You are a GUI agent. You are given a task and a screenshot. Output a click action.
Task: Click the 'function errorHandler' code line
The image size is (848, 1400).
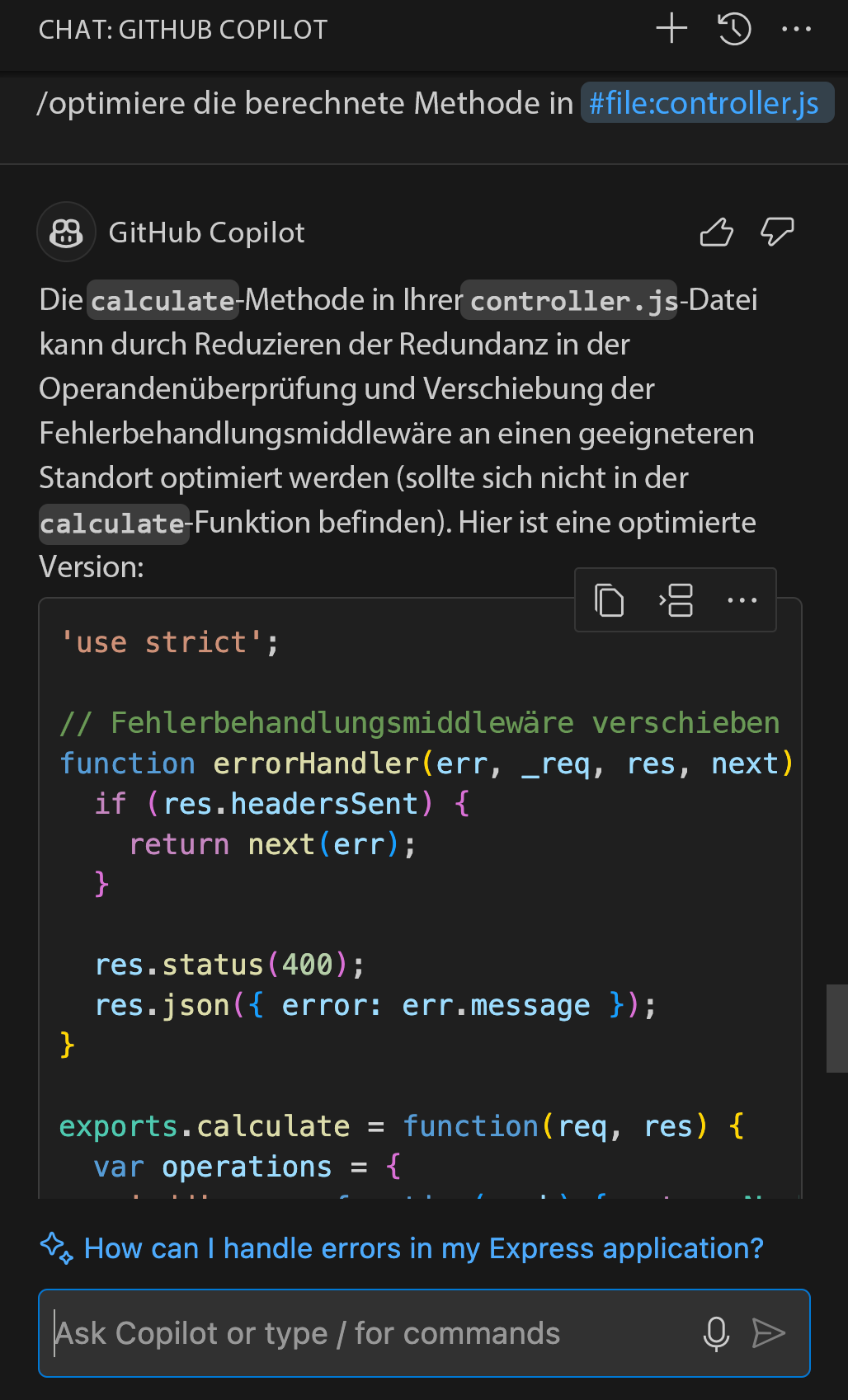pos(426,763)
